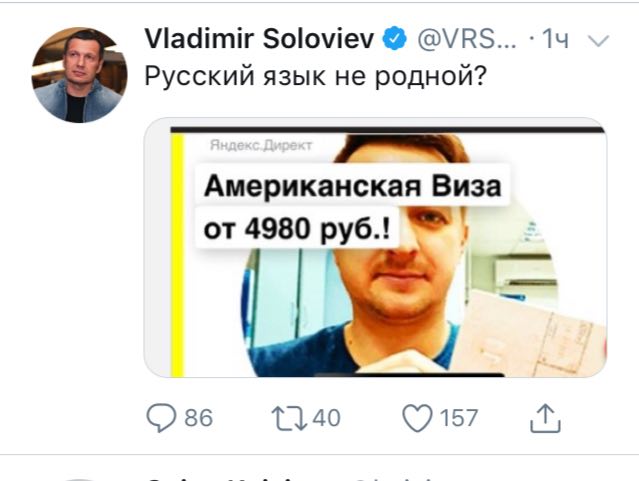This screenshot has height=481, width=639.
Task: Click the yellow stripe in ad image
Action: click(177, 256)
